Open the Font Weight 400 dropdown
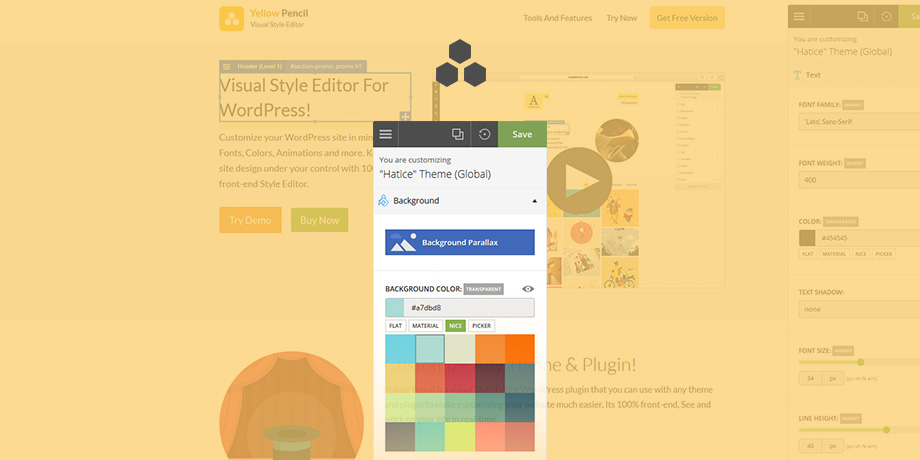Viewport: 920px width, 460px height. [x=859, y=180]
